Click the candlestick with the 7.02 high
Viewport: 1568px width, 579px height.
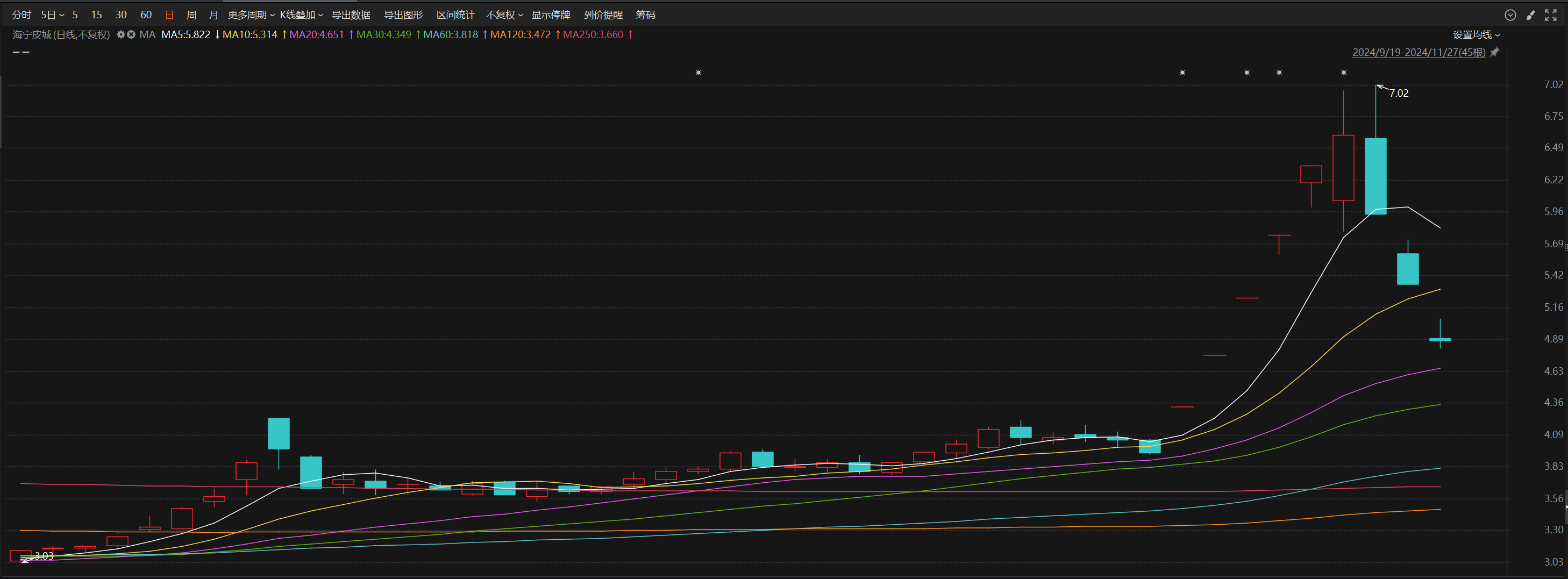(1375, 176)
